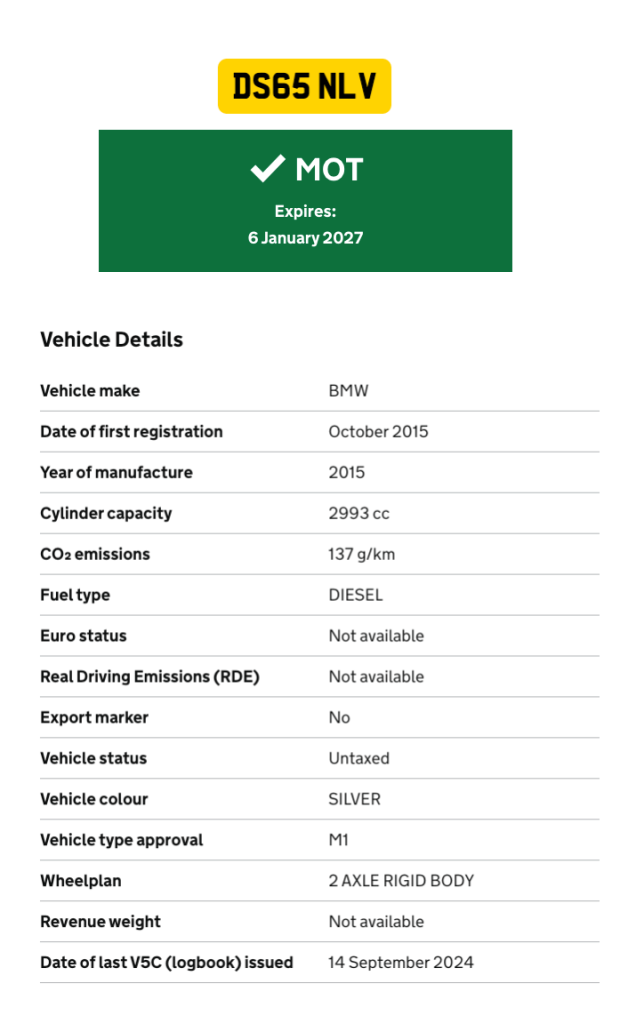This screenshot has width=644, height=1024.
Task: Click the SILVER vehicle colour value
Action: pyautogui.click(x=354, y=800)
